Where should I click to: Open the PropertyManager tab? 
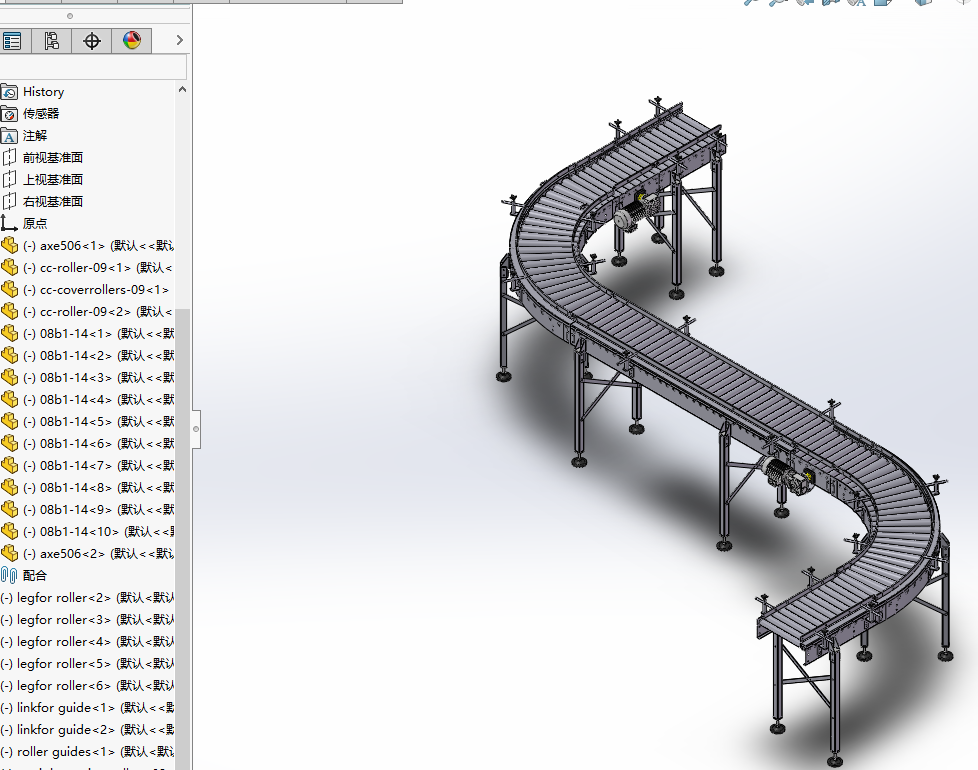[x=12, y=41]
